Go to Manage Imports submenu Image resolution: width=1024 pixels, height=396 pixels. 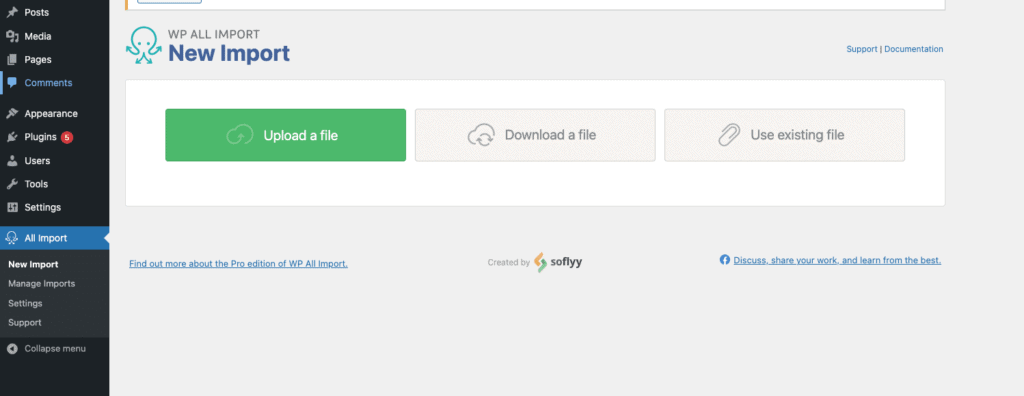41,284
